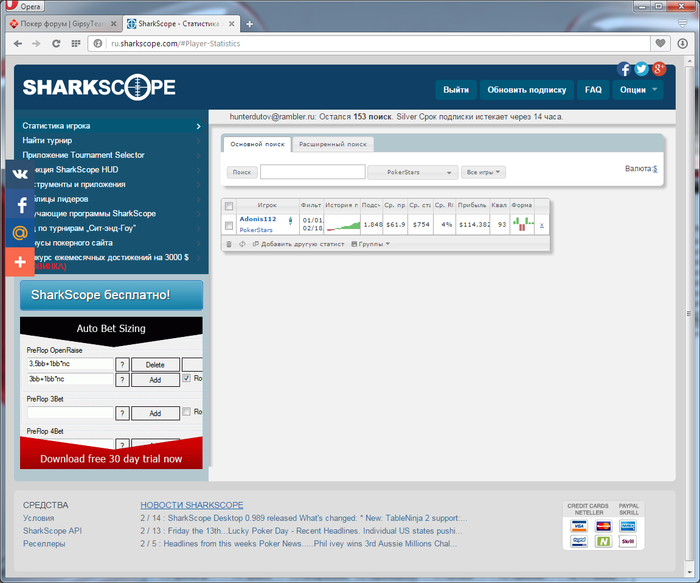
Task: Click Delete button in Auto Bet Sizing
Action: click(155, 365)
